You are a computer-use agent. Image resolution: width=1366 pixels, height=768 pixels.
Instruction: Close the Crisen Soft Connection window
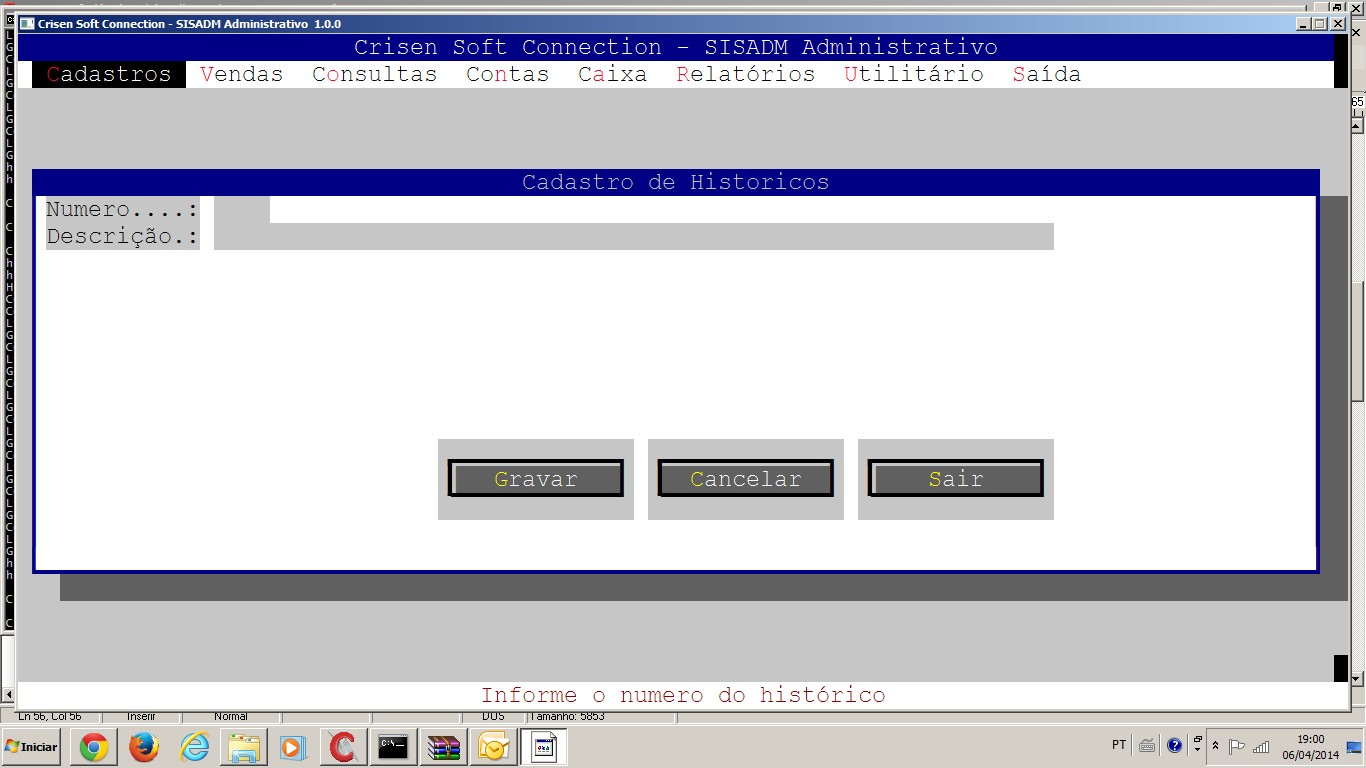click(x=1338, y=24)
